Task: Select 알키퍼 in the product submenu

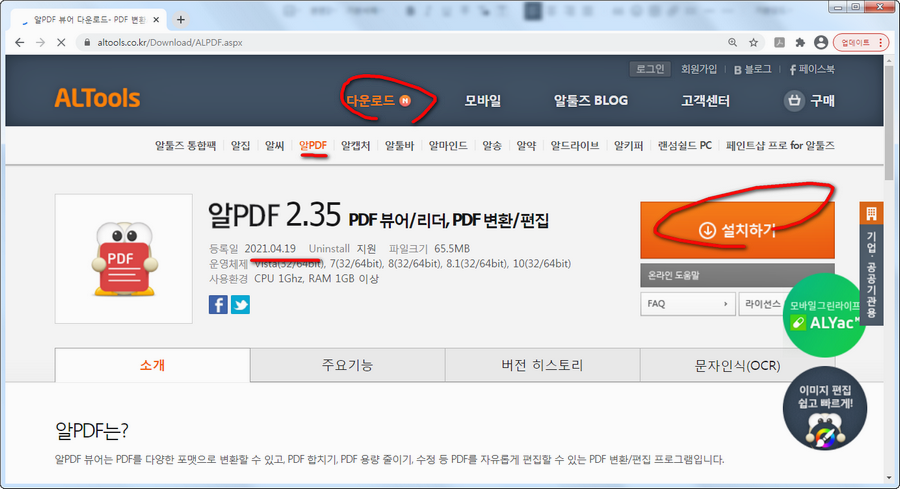Action: pos(629,145)
